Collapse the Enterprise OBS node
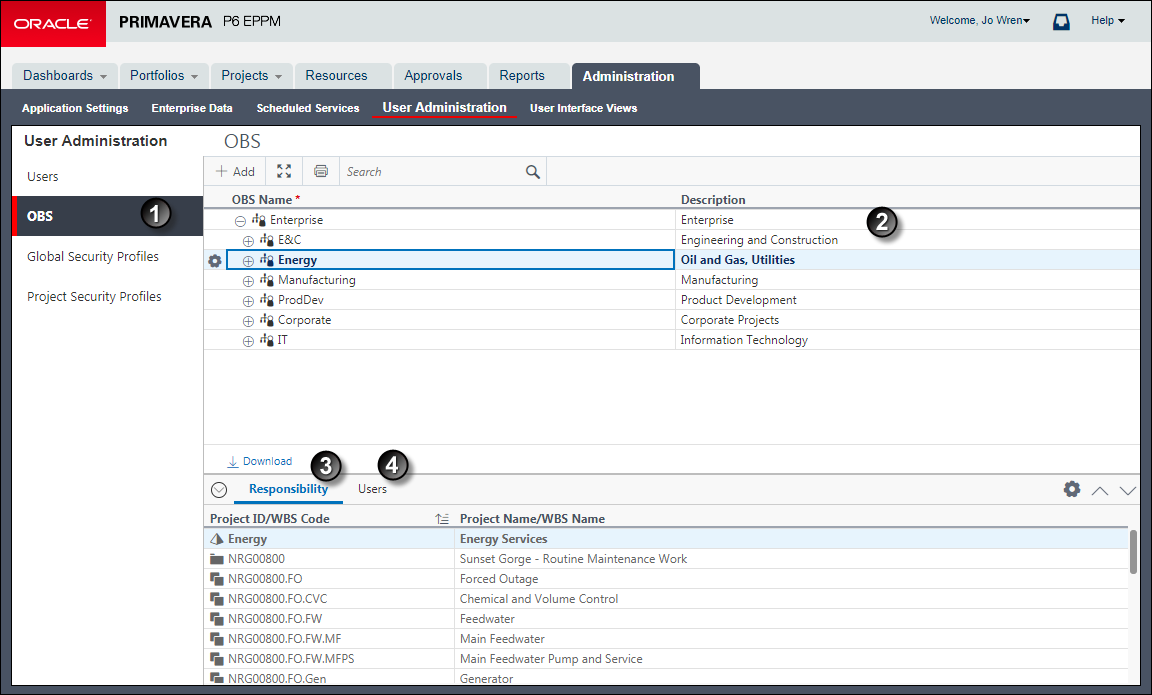 click(x=240, y=220)
